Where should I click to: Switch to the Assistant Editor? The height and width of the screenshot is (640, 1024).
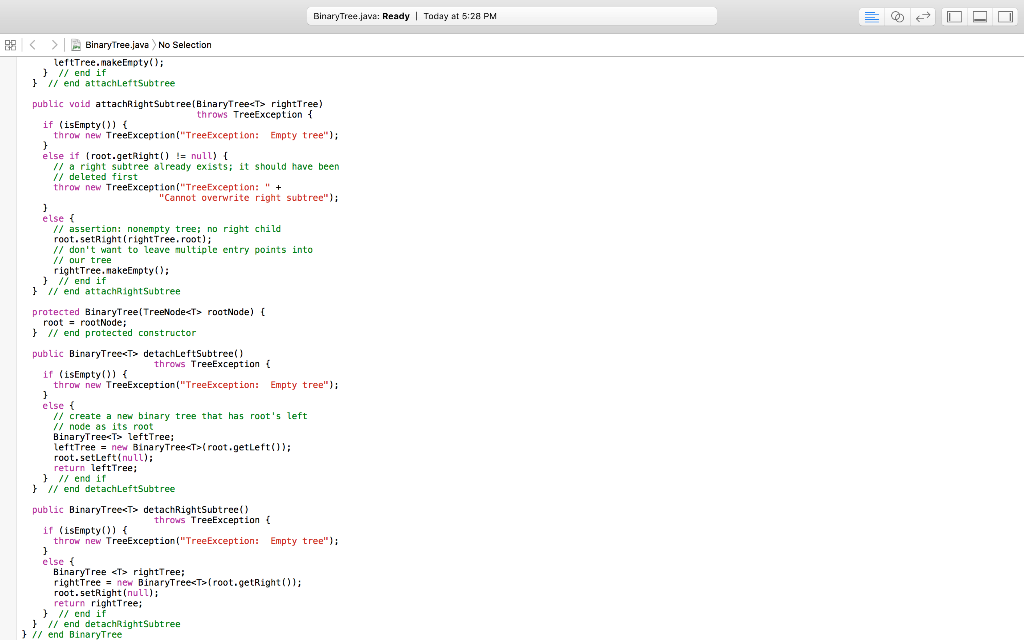click(897, 17)
